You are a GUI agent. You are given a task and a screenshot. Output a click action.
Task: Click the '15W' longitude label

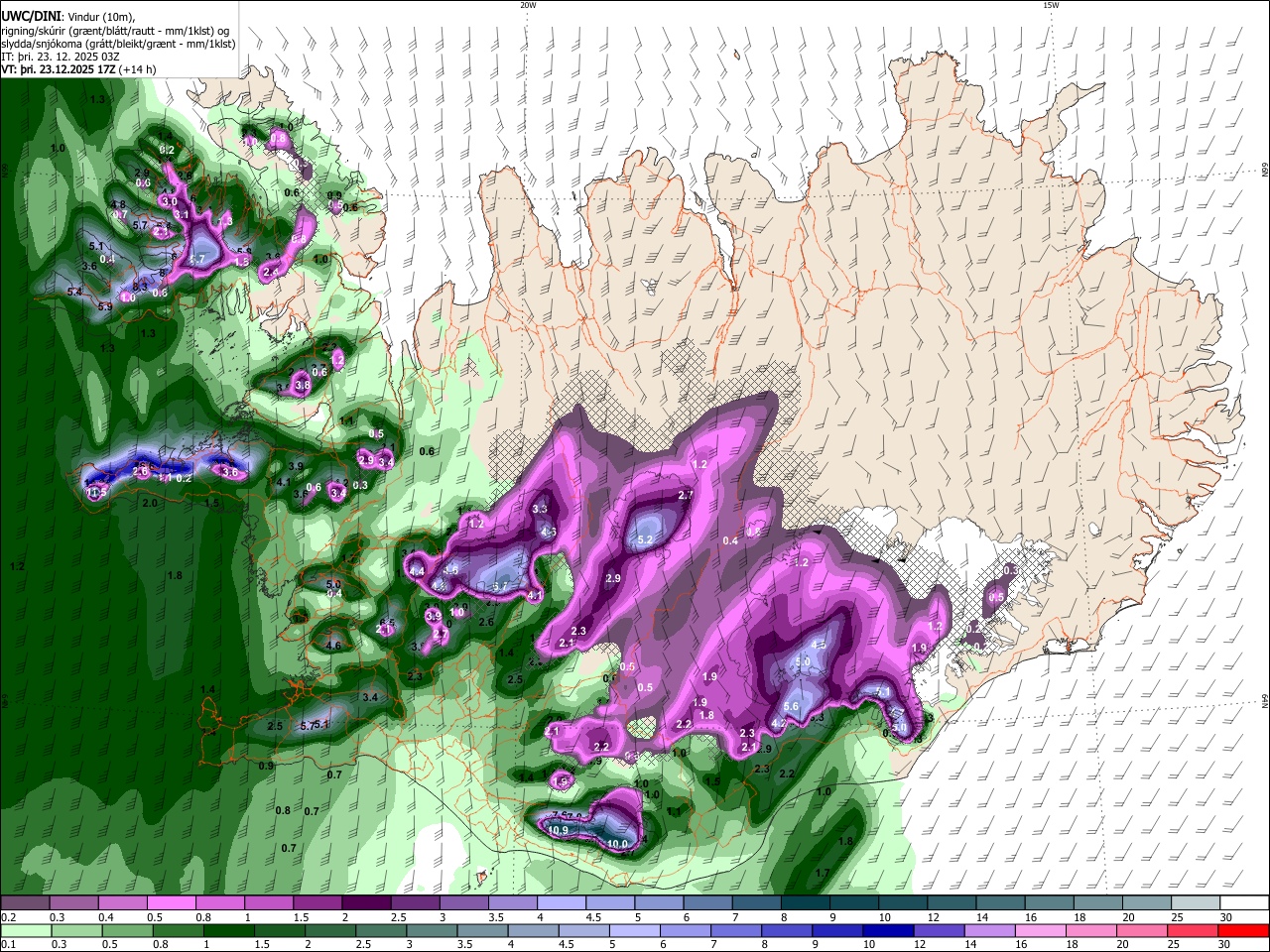1050,4
